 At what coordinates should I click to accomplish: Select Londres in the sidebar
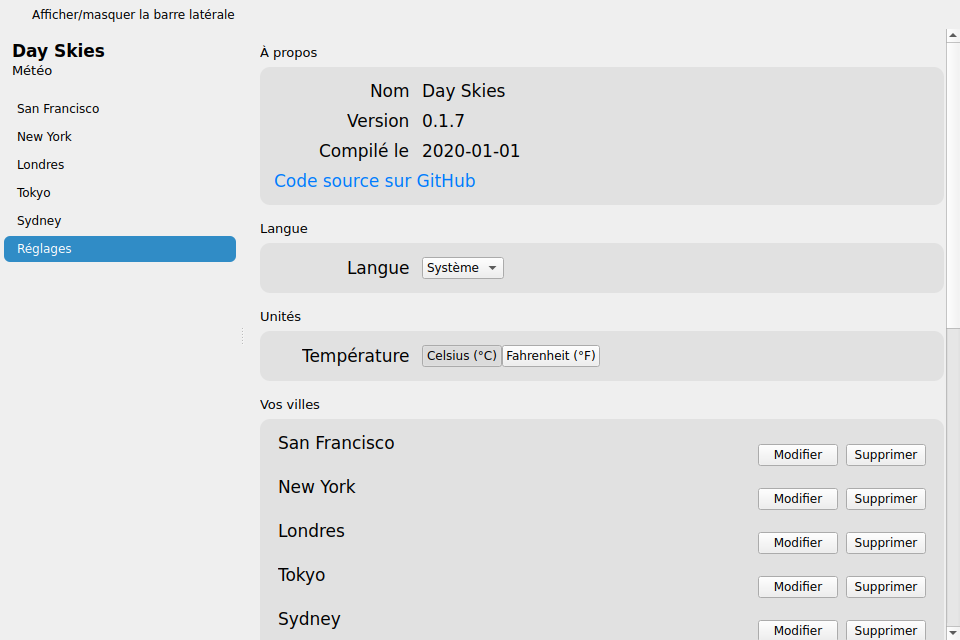[120, 165]
